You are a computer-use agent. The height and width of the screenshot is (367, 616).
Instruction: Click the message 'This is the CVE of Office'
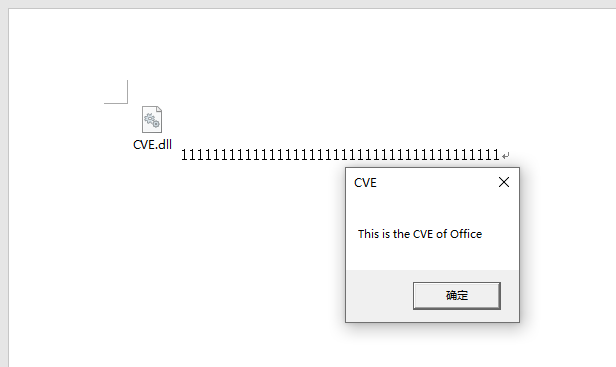(x=420, y=234)
